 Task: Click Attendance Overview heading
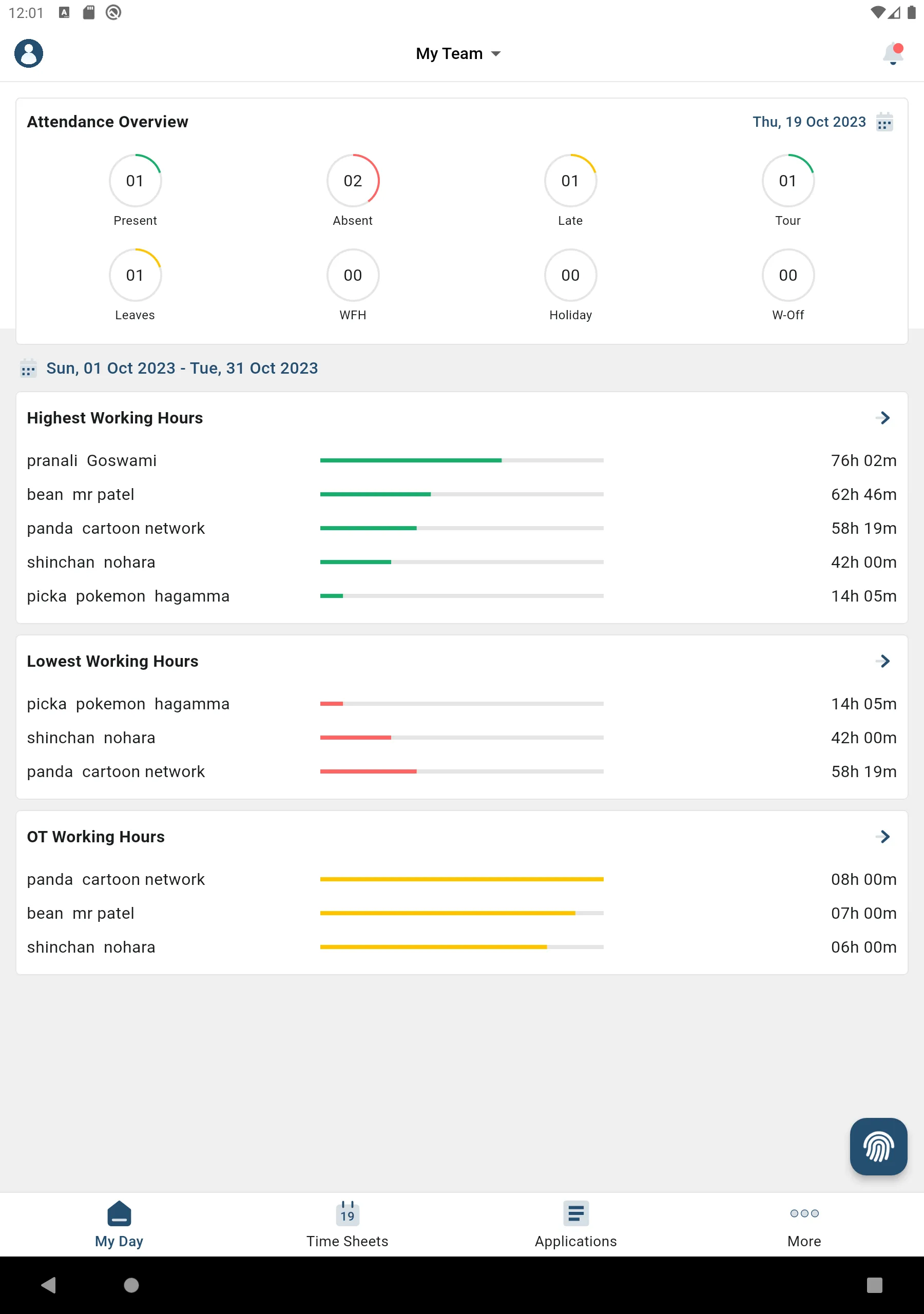coord(108,122)
